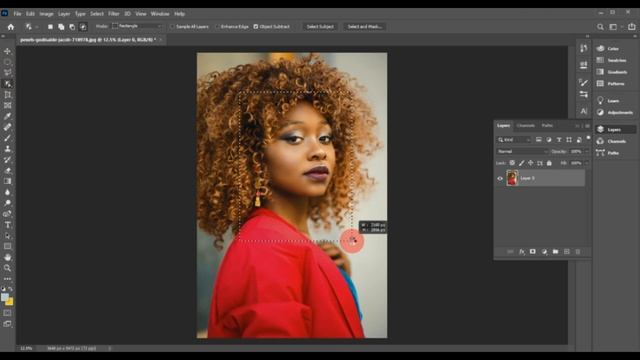
Task: Select the Hand tool
Action: point(7,257)
